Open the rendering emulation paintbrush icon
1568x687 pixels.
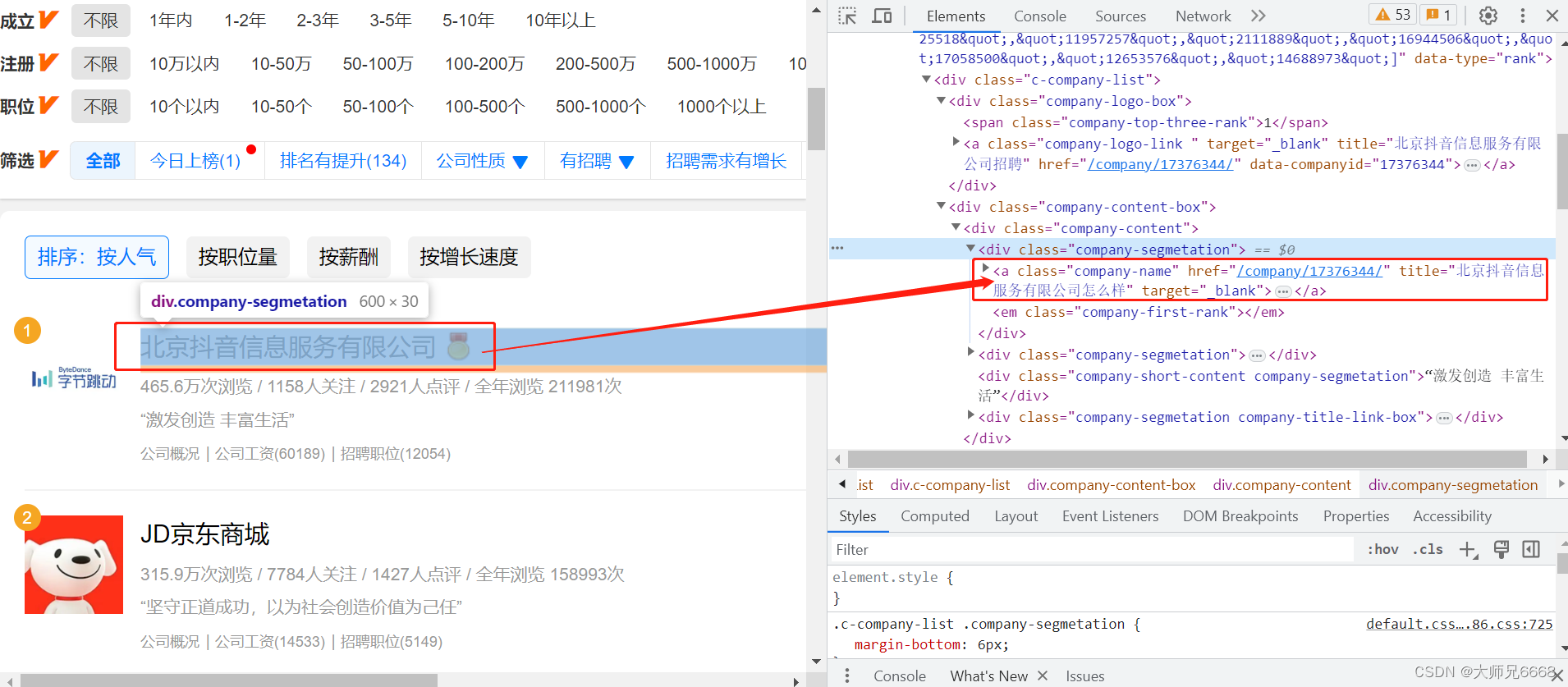pyautogui.click(x=1502, y=550)
